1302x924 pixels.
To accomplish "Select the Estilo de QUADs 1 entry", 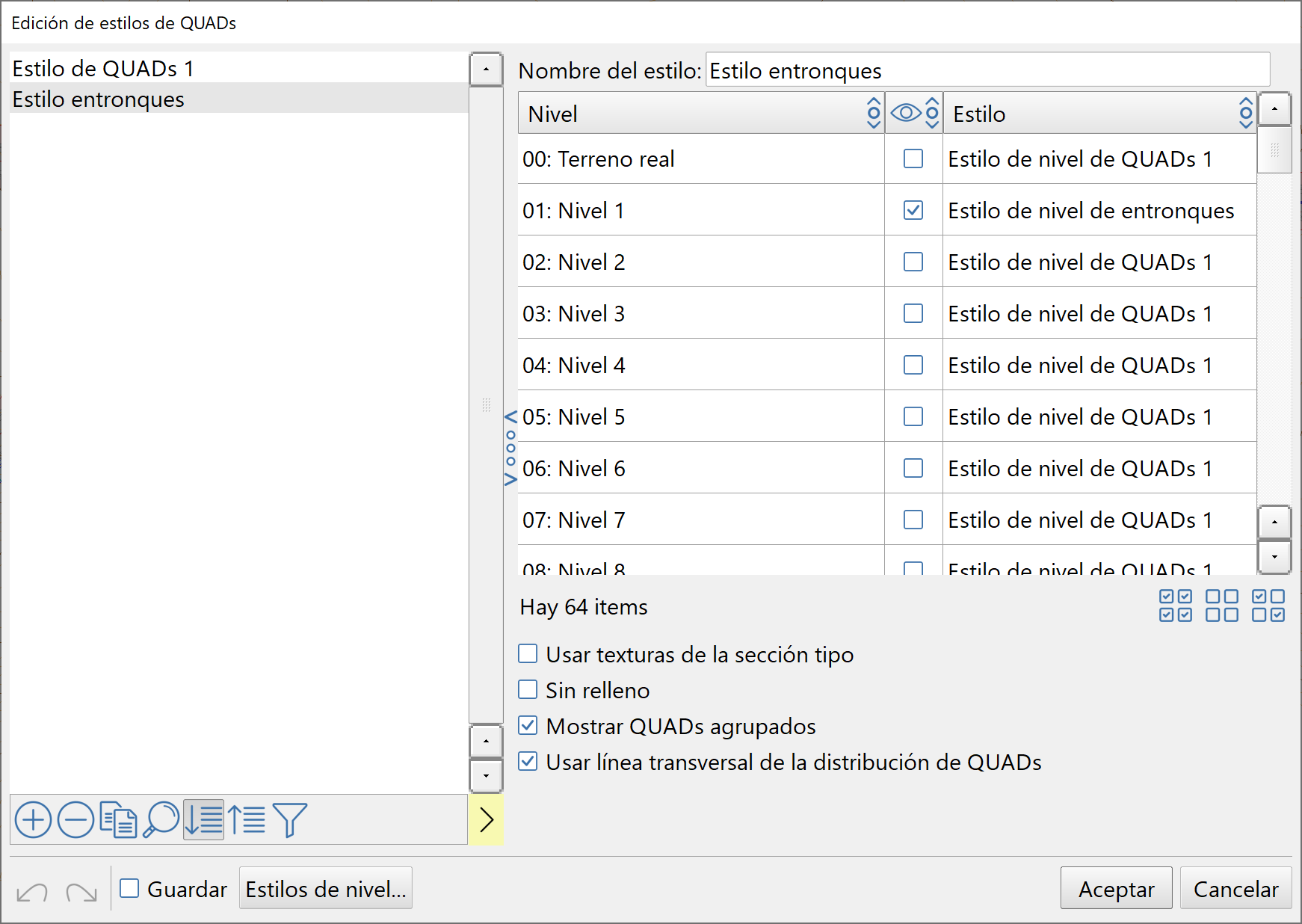I will [x=102, y=68].
